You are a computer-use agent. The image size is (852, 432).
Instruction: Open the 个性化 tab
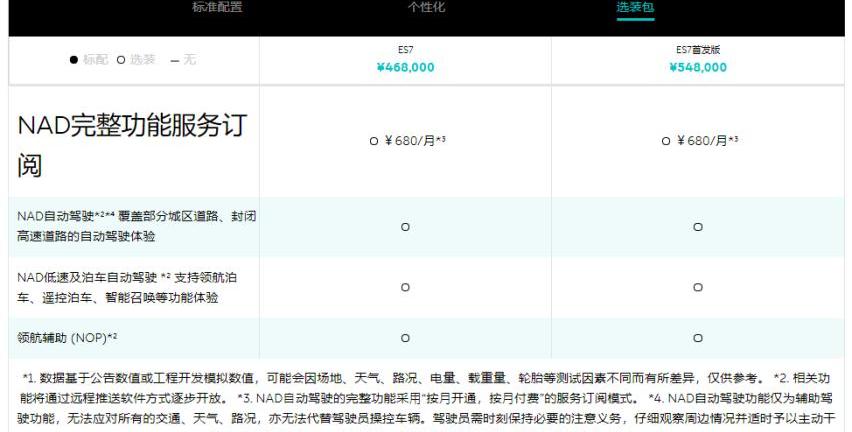pos(427,7)
